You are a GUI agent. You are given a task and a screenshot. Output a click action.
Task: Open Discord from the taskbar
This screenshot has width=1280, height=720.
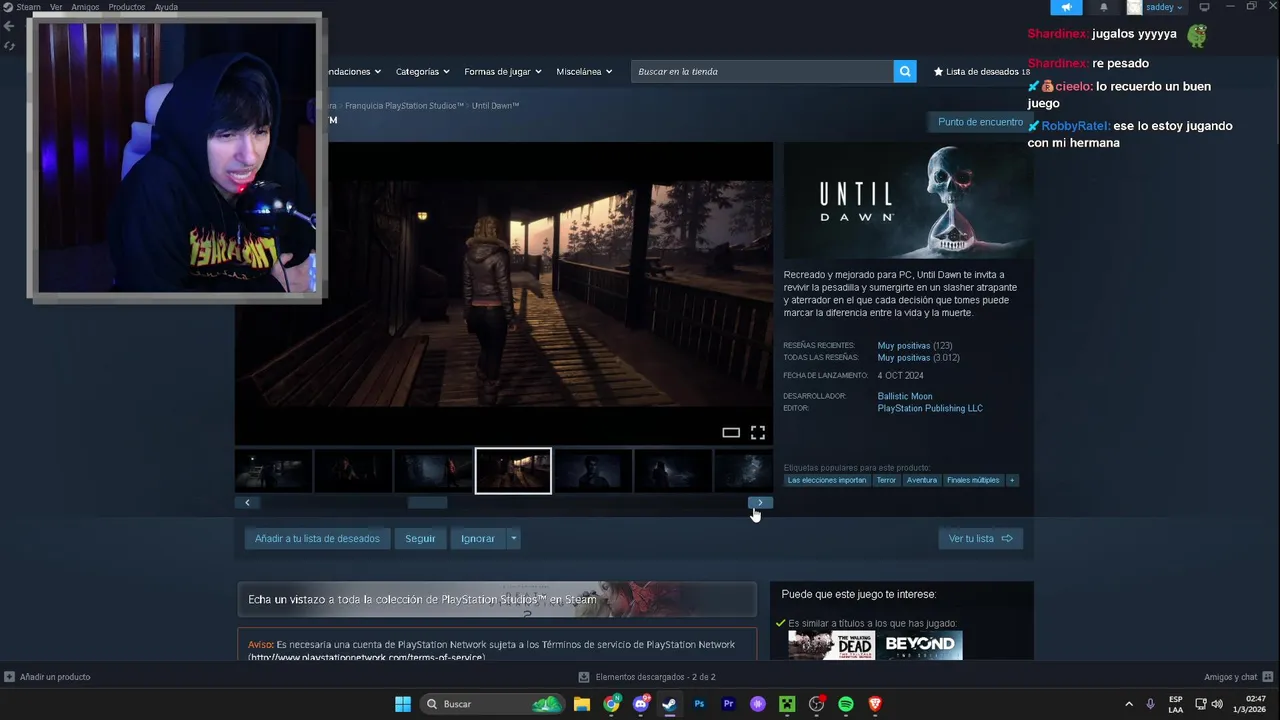pyautogui.click(x=641, y=704)
